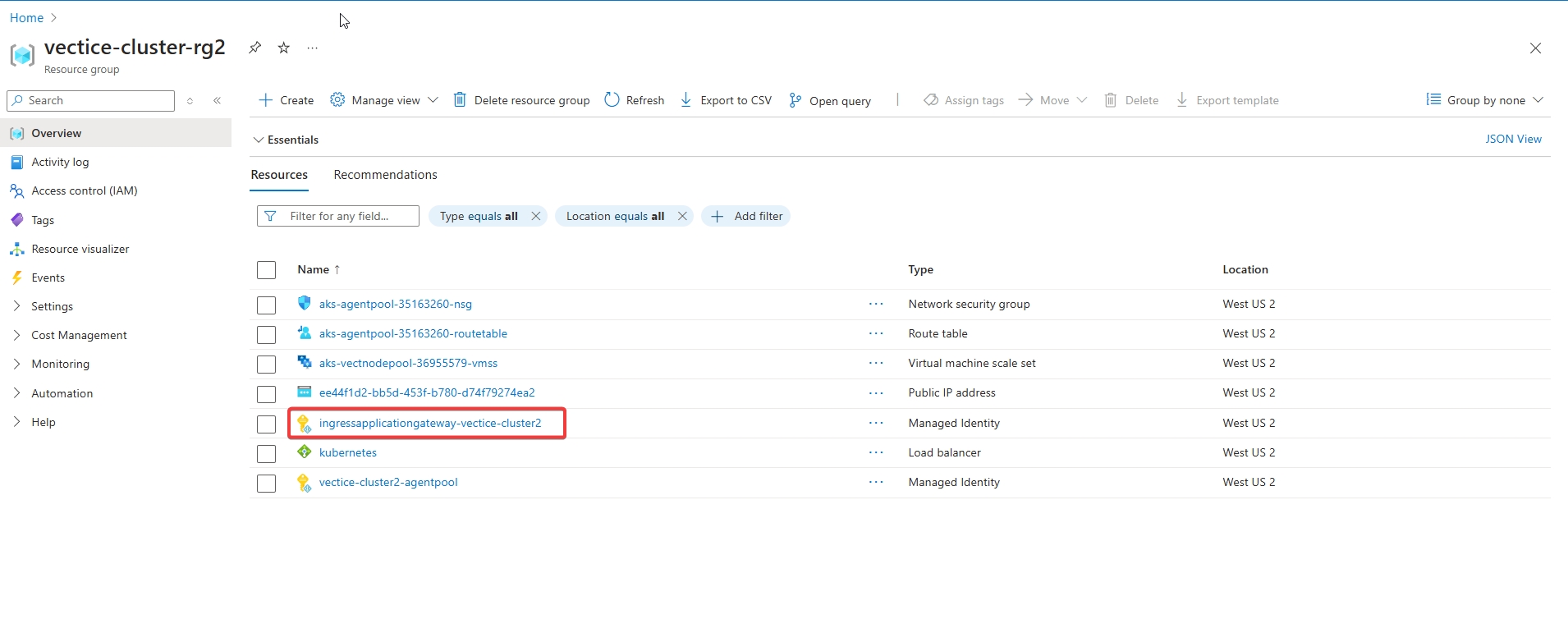Click the Refresh toolbar icon
1568x633 pixels.
[x=612, y=100]
